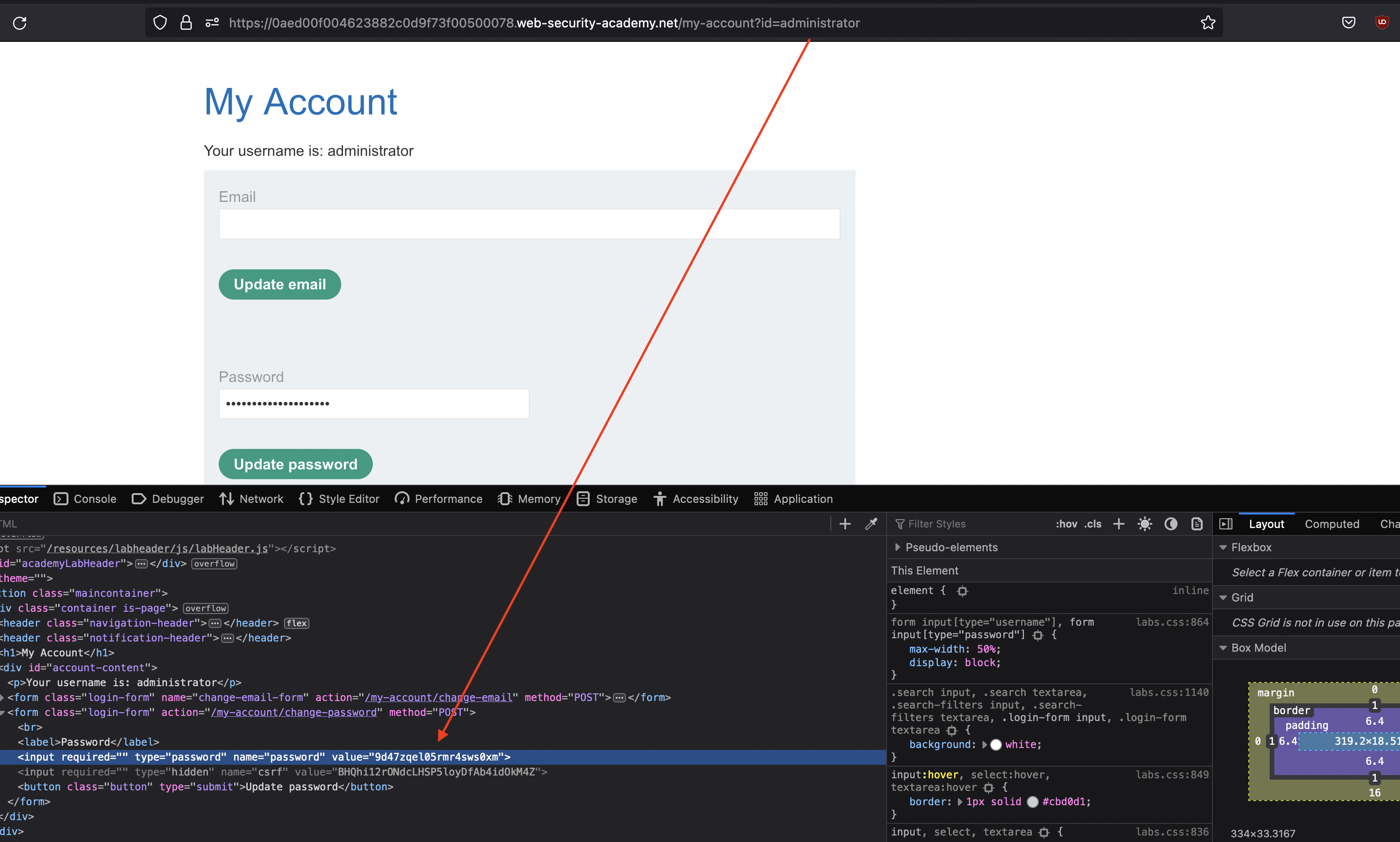Click the page reload icon
The height and width of the screenshot is (842, 1400).
pyautogui.click(x=20, y=23)
